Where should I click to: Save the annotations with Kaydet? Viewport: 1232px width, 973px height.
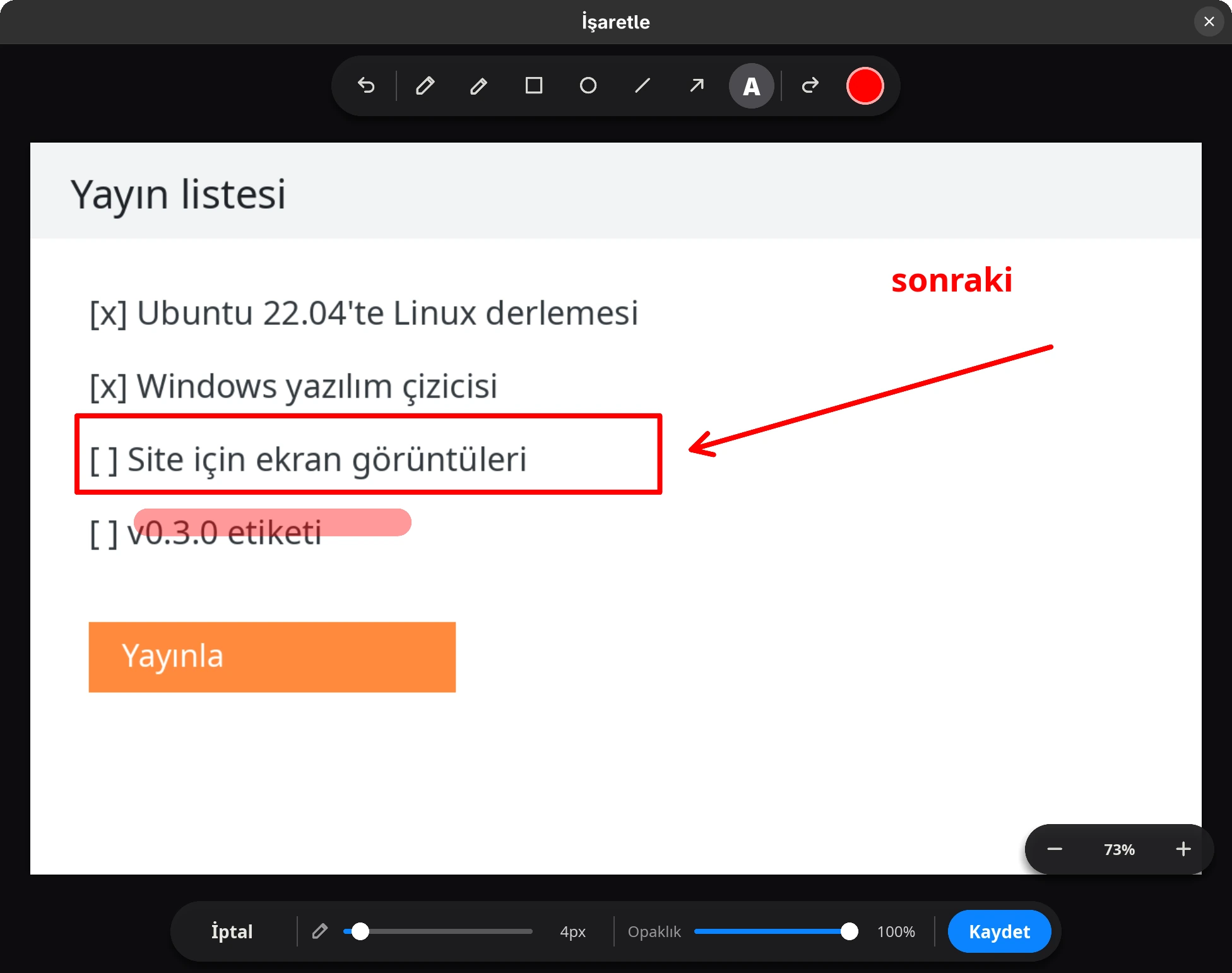pyautogui.click(x=999, y=931)
